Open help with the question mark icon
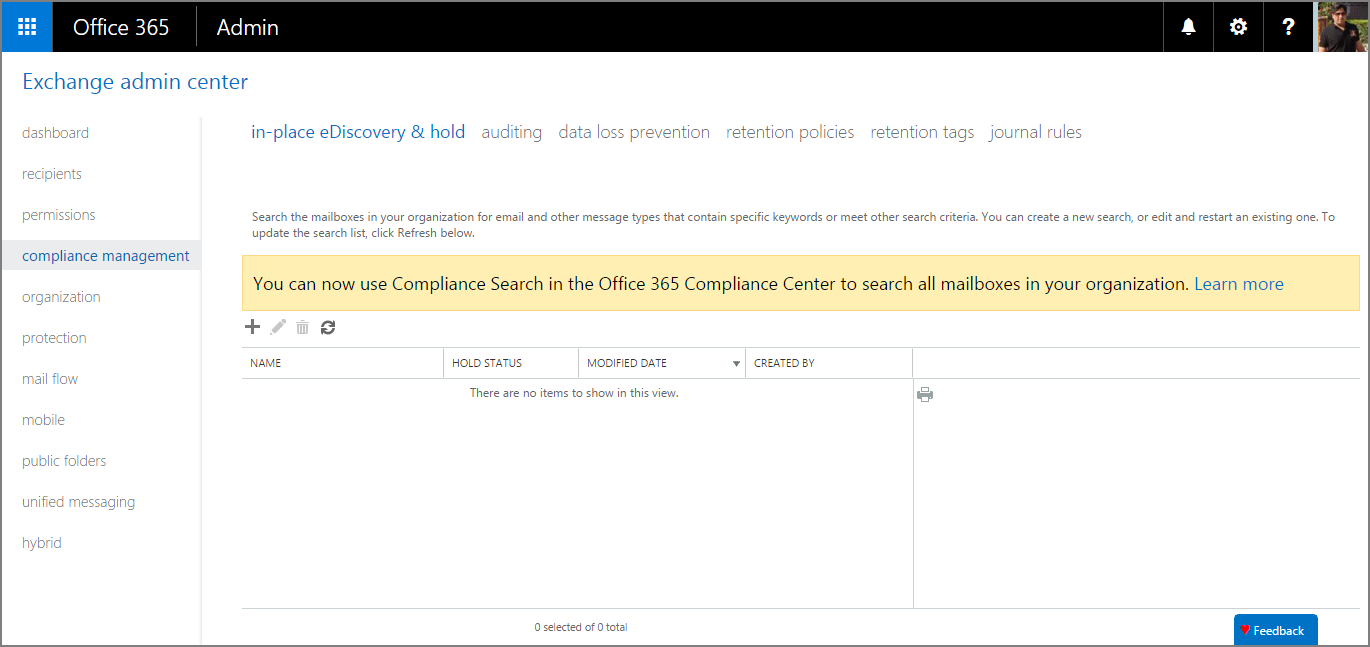 1288,27
